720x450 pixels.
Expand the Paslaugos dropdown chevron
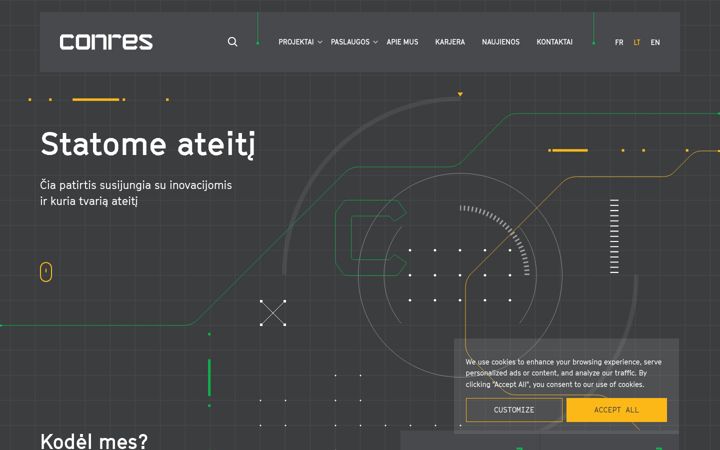pyautogui.click(x=376, y=42)
